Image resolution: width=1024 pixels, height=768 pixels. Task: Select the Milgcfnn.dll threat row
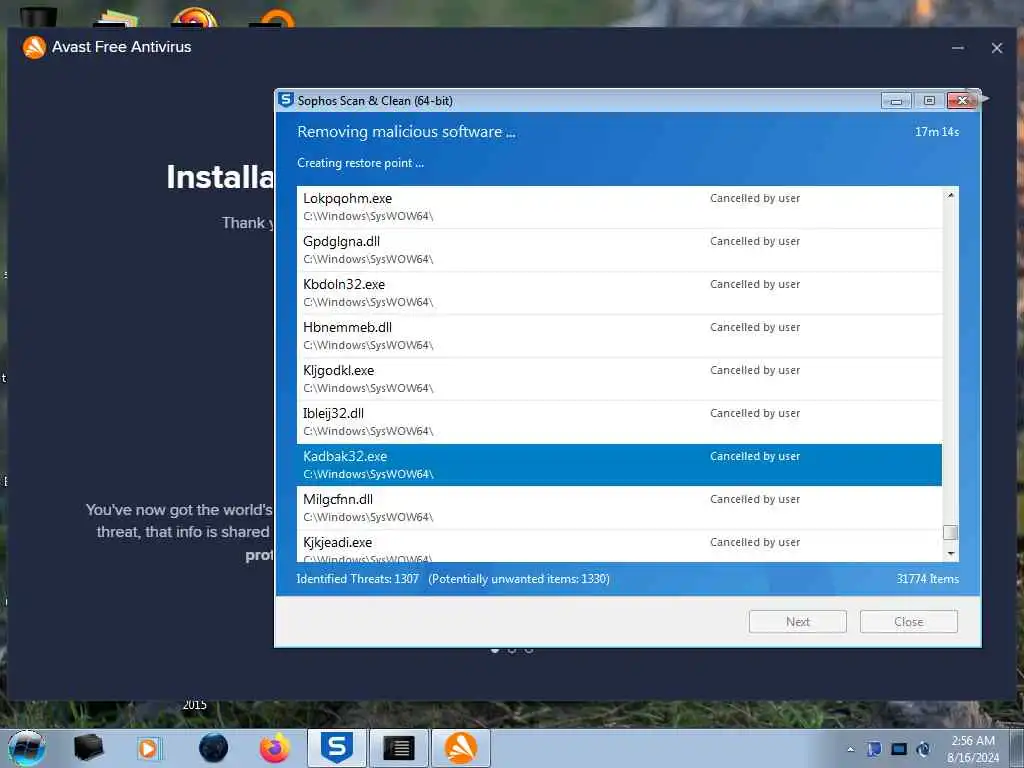coord(619,508)
